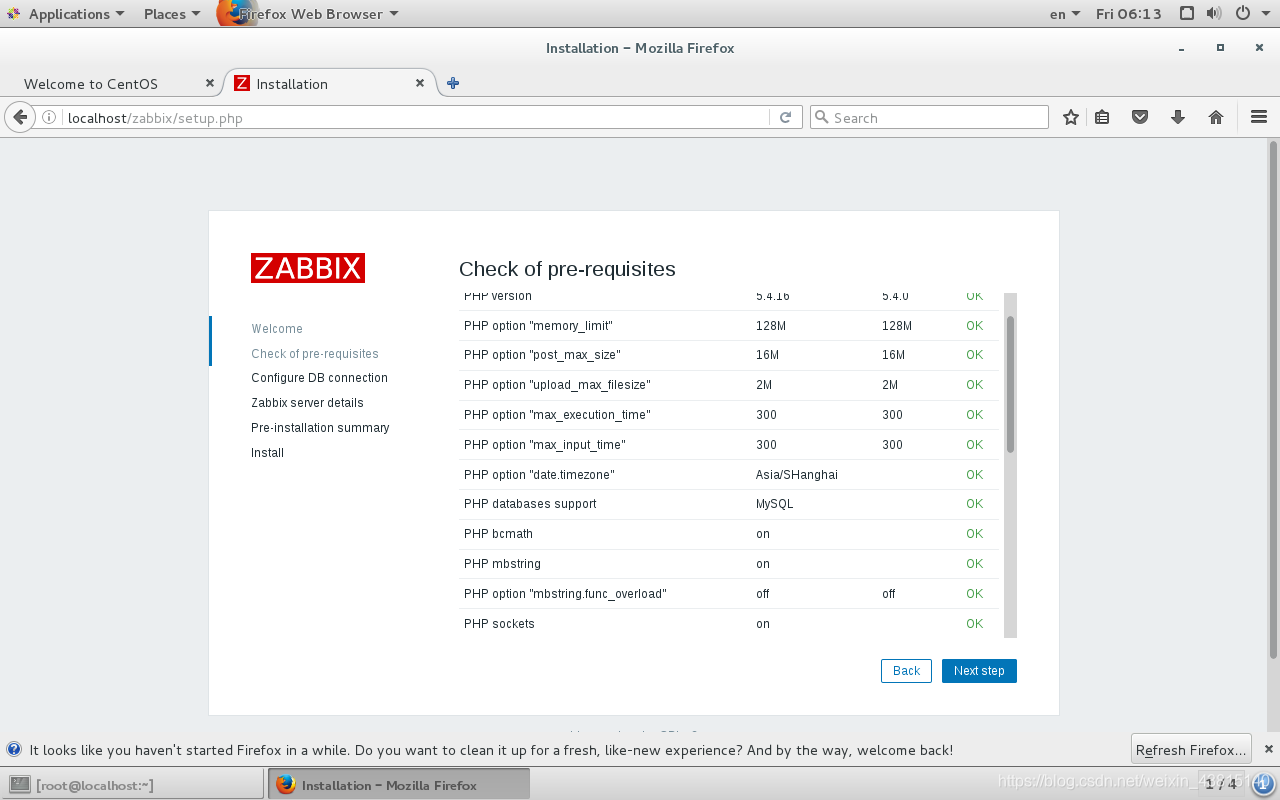Image resolution: width=1280 pixels, height=800 pixels.
Task: Select Configure DB connection step
Action: coord(319,377)
